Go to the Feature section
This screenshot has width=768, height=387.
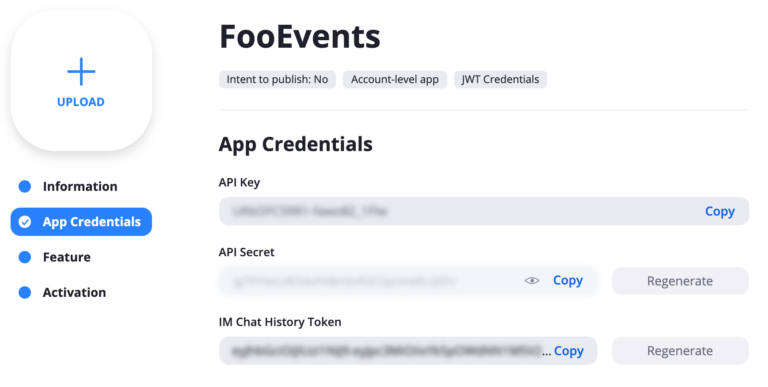[67, 257]
